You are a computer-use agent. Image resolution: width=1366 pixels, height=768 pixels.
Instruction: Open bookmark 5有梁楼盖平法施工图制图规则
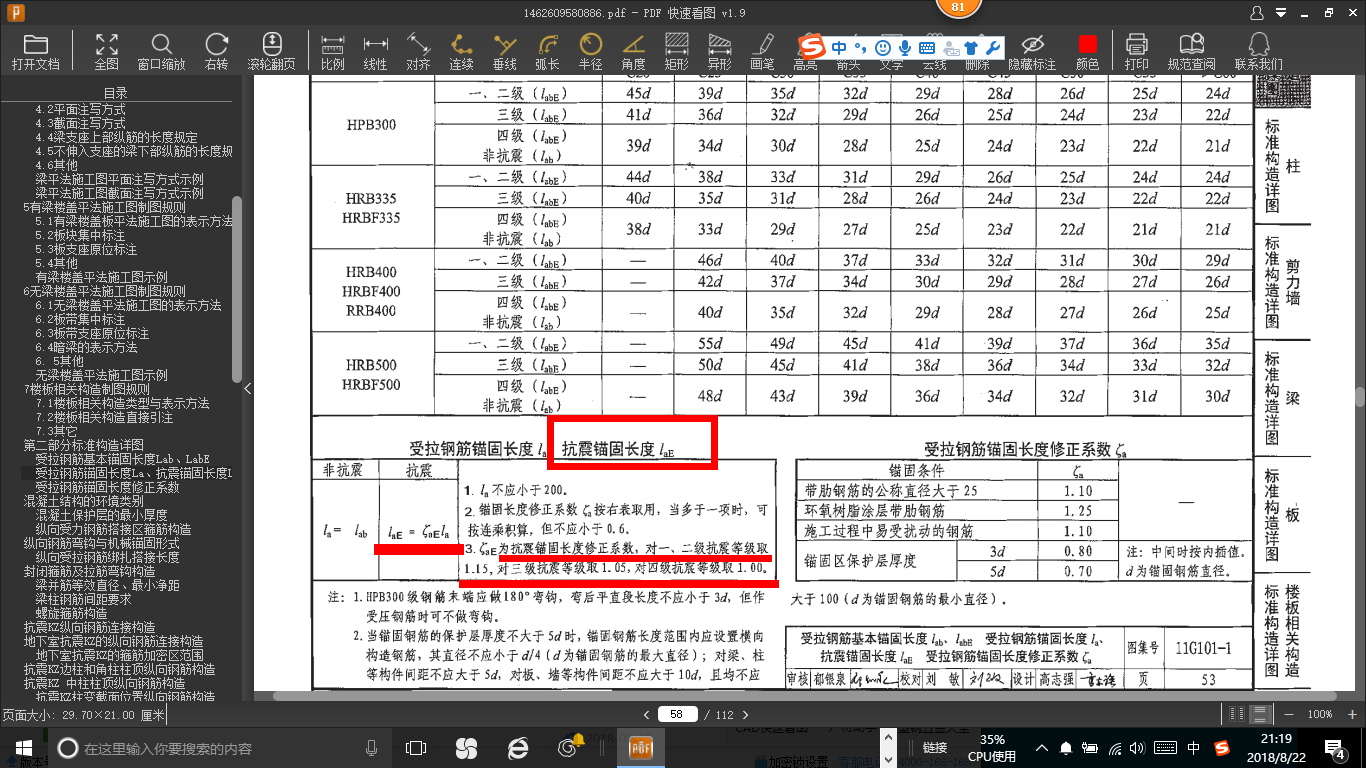tap(104, 207)
